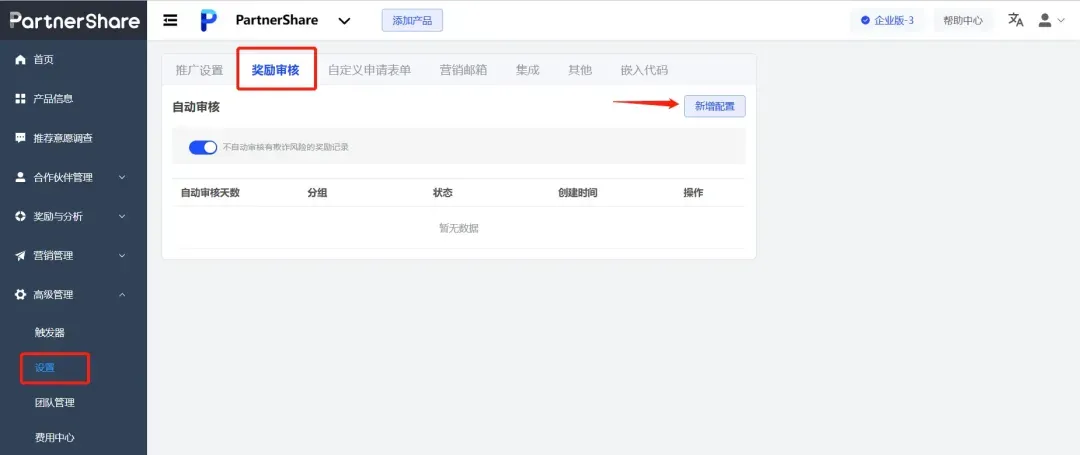The height and width of the screenshot is (455, 1080).
Task: Open the dropdown chevron beside user avatar
Action: pos(1061,21)
